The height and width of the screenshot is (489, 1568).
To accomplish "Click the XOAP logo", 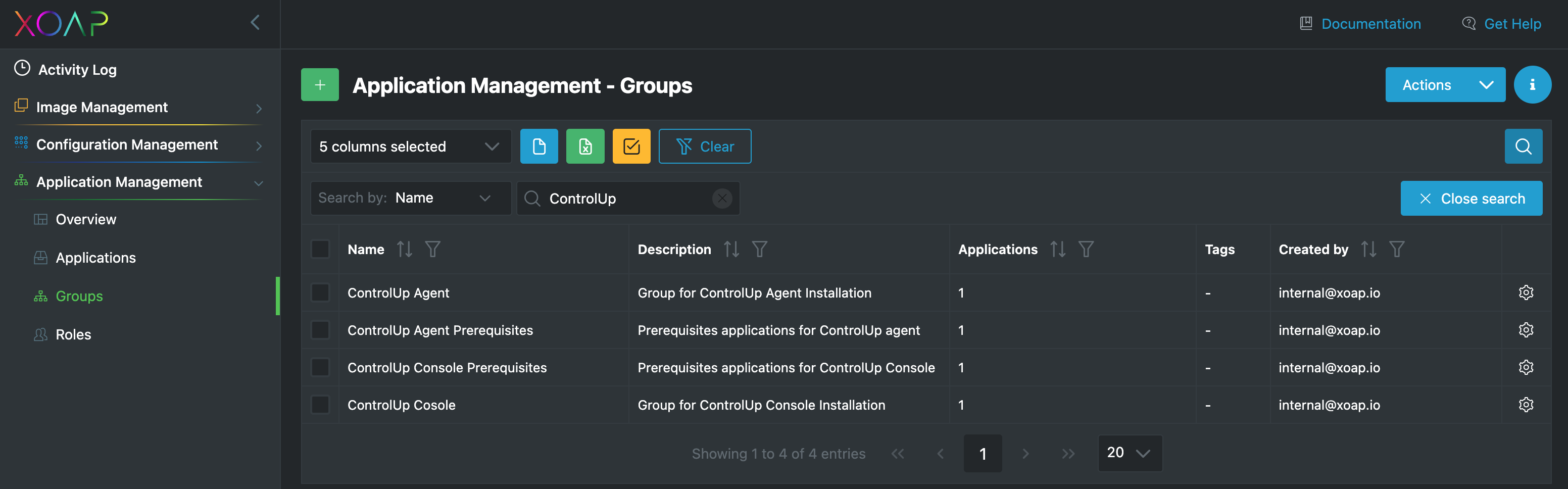I will pos(62,24).
